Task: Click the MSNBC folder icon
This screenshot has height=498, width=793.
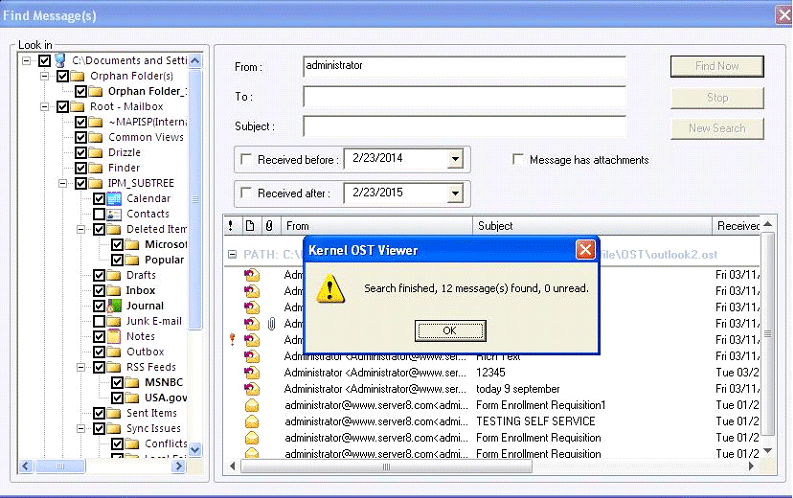Action: (133, 383)
